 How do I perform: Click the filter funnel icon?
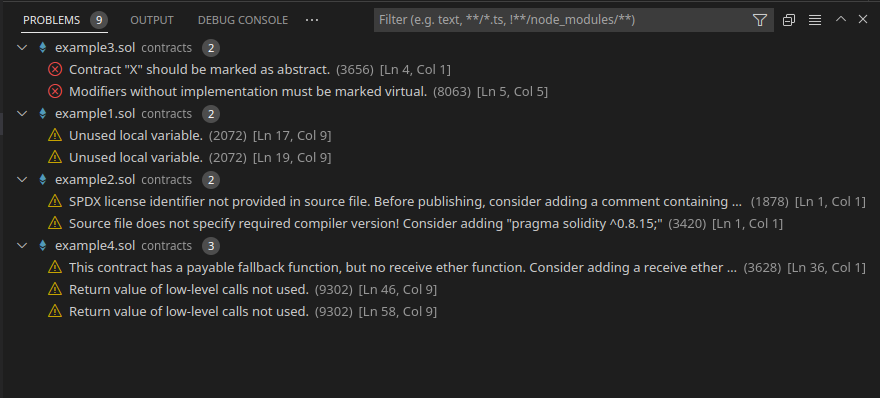pos(759,20)
